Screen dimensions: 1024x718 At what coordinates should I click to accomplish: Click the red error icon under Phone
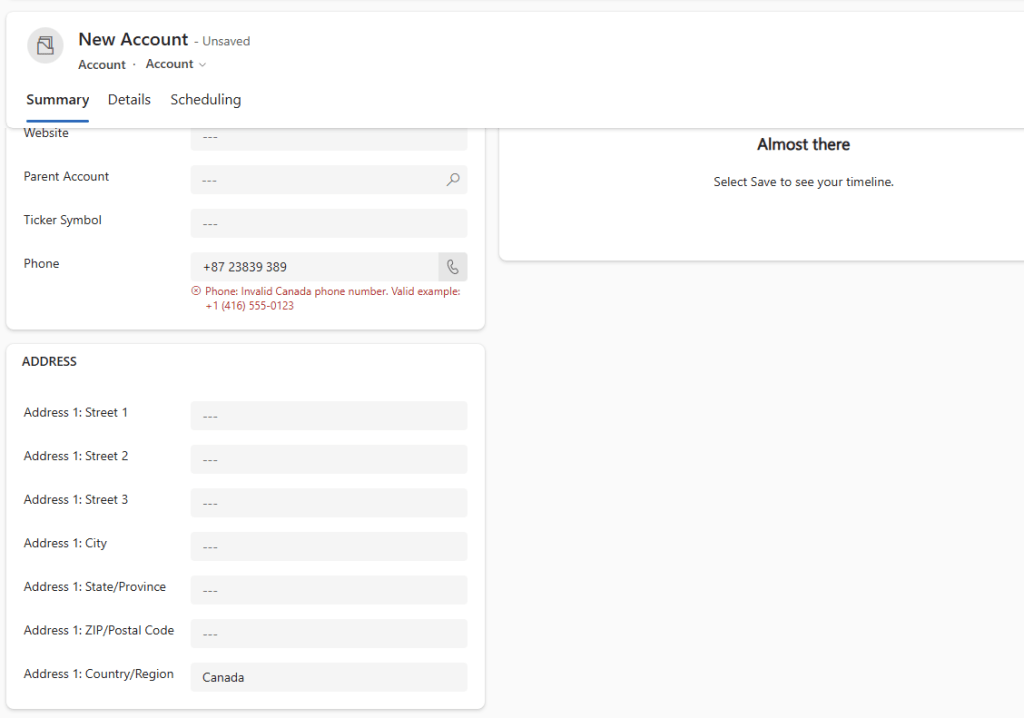(x=196, y=292)
